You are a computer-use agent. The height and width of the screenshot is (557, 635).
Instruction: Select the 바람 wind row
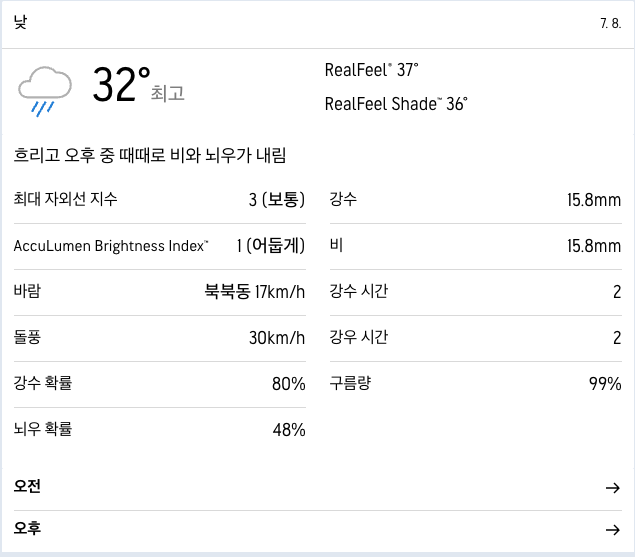click(x=160, y=292)
